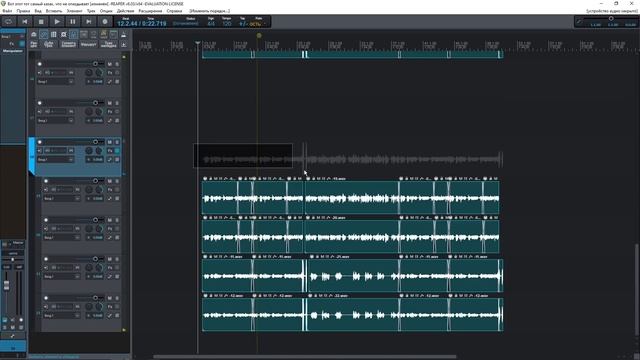
Task: Click the first icon in the main toolbar
Action: tap(34, 35)
